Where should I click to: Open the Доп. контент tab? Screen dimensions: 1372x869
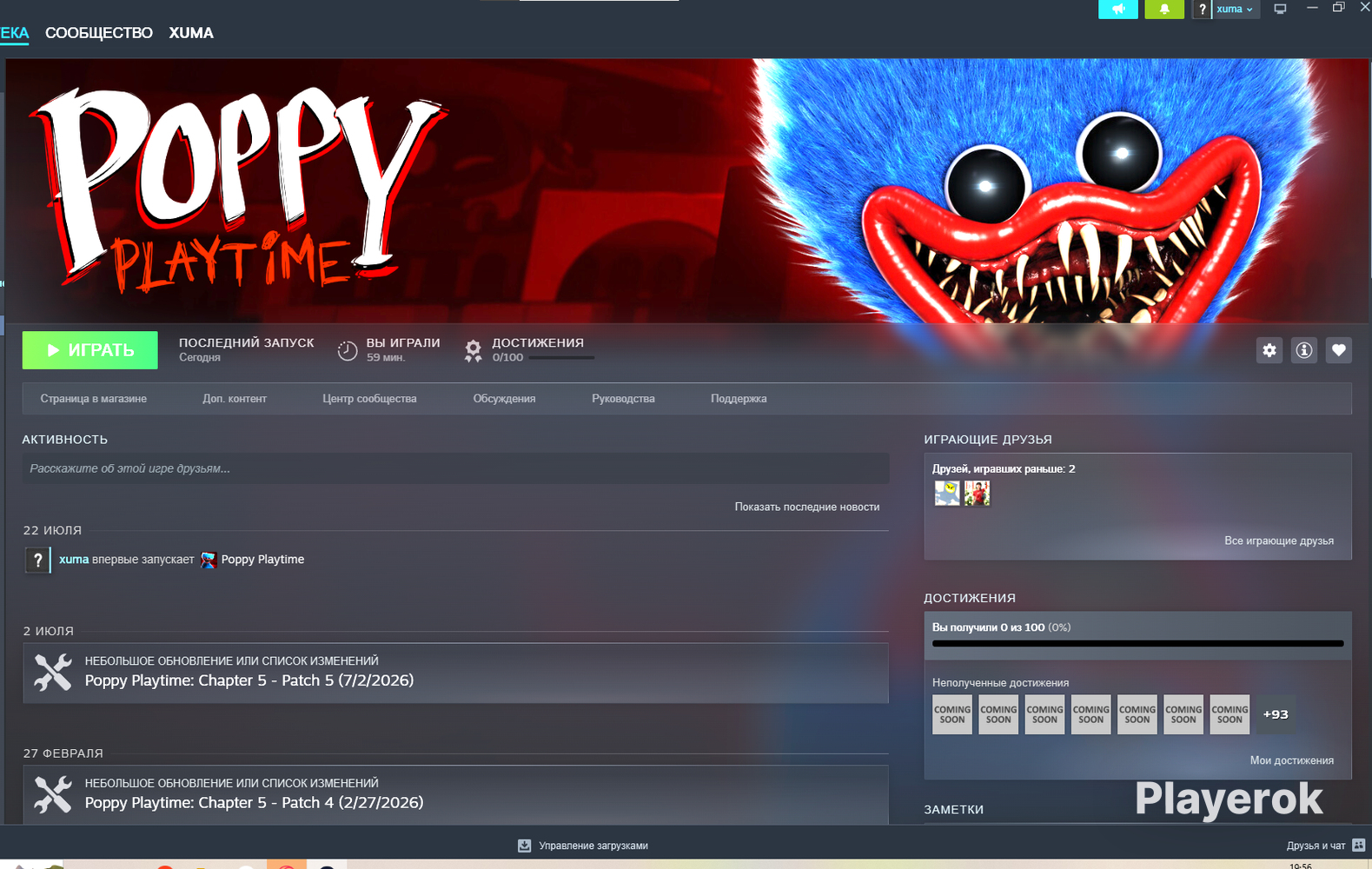(x=235, y=399)
